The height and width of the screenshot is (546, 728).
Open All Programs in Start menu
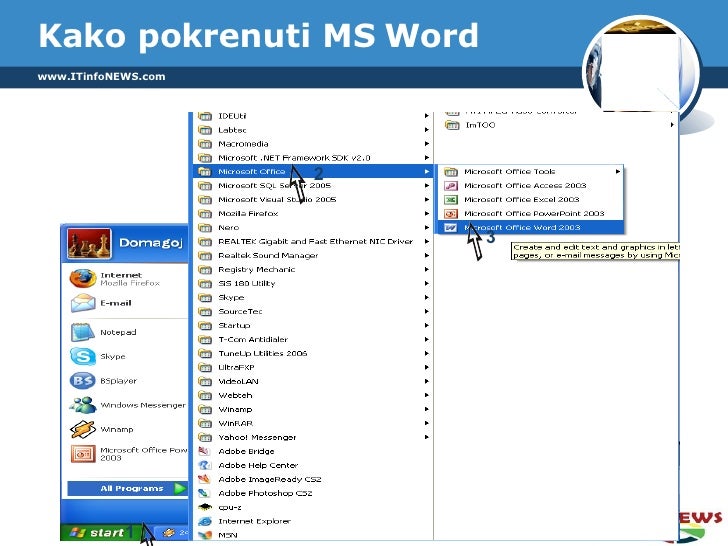coord(128,488)
